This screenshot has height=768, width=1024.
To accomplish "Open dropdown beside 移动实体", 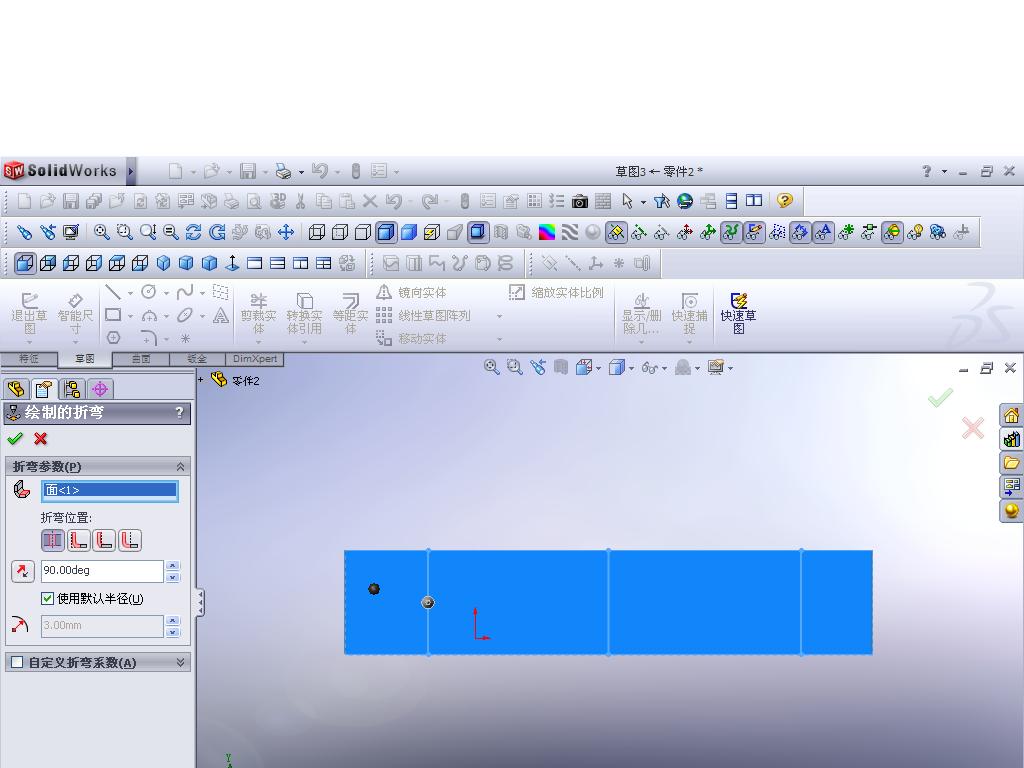I will [500, 339].
